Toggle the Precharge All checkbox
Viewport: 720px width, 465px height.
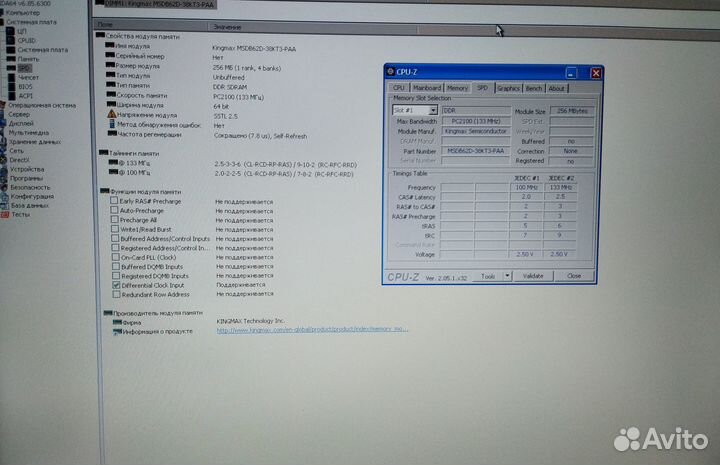[x=115, y=219]
